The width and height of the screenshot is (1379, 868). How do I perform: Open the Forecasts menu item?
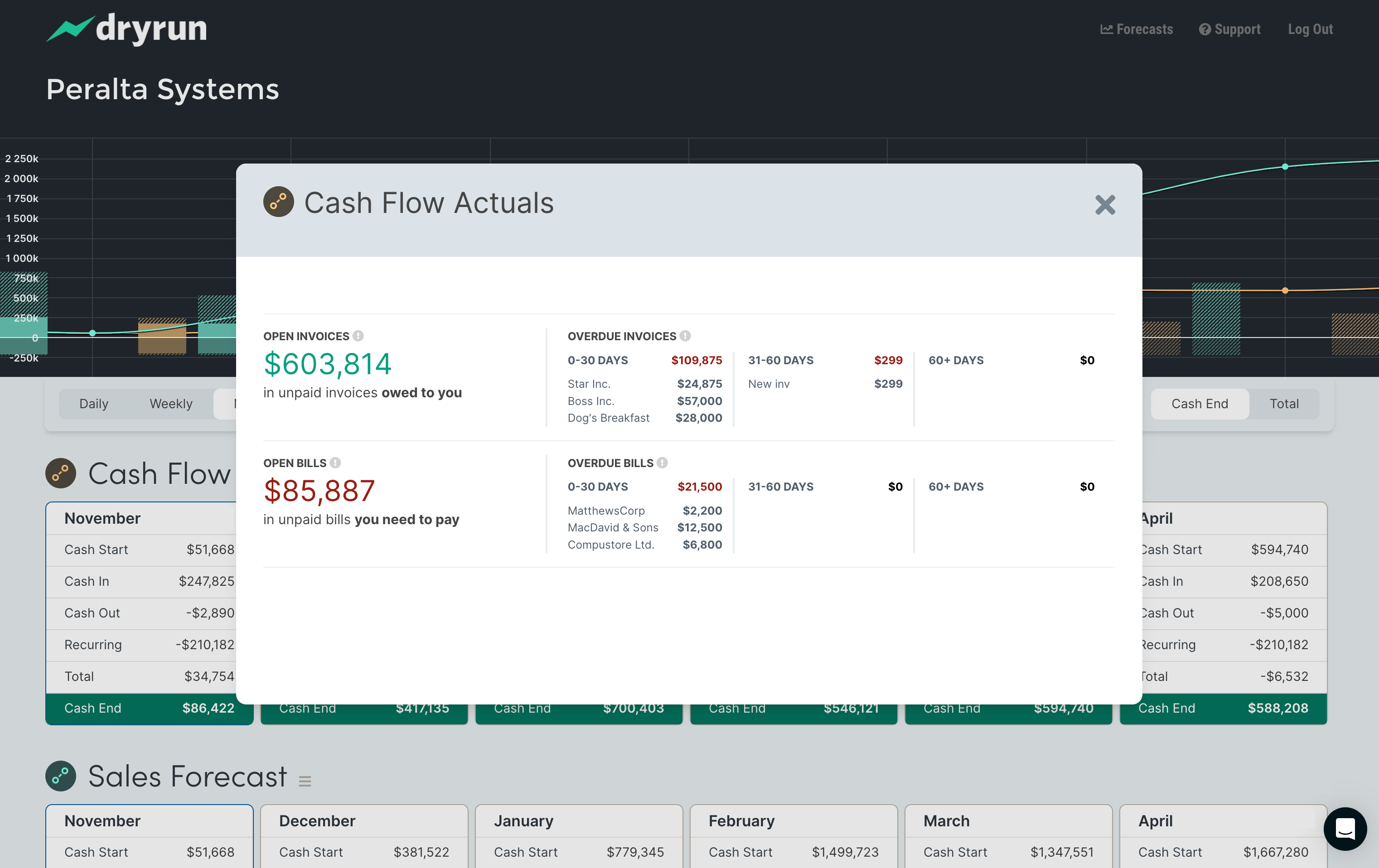[1136, 29]
